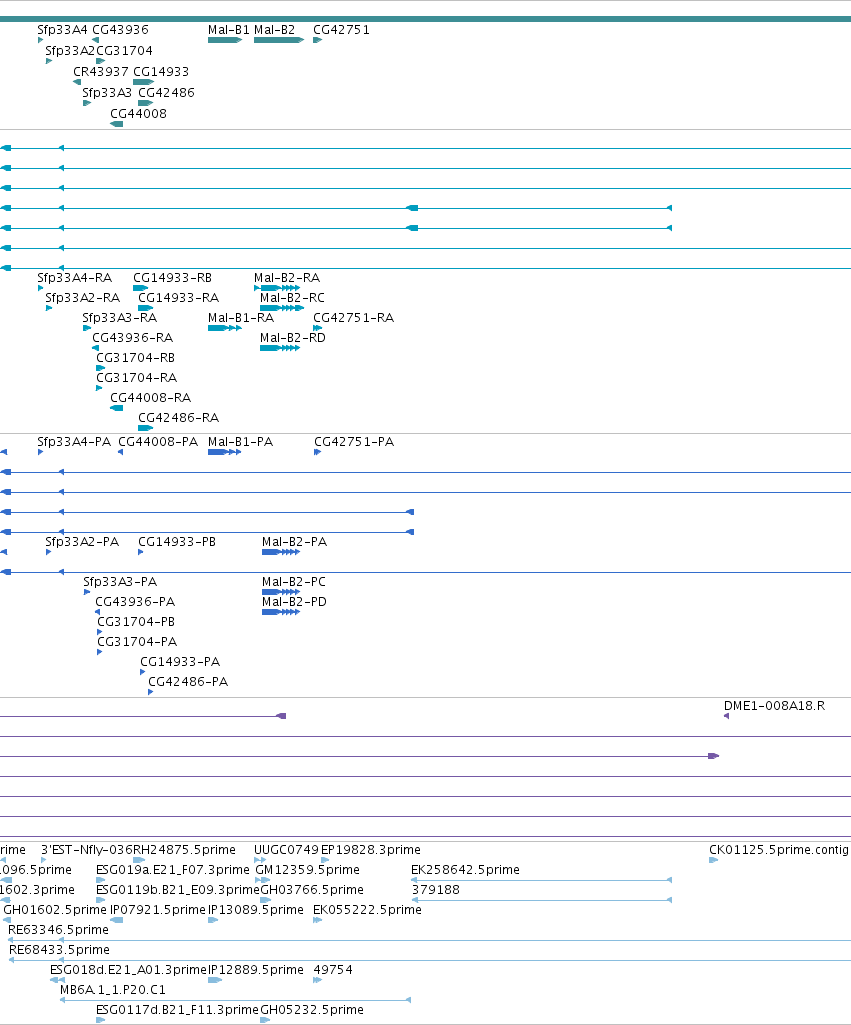Open transcript CG42751-RA
851x1025 pixels.
pyautogui.click(x=354, y=318)
